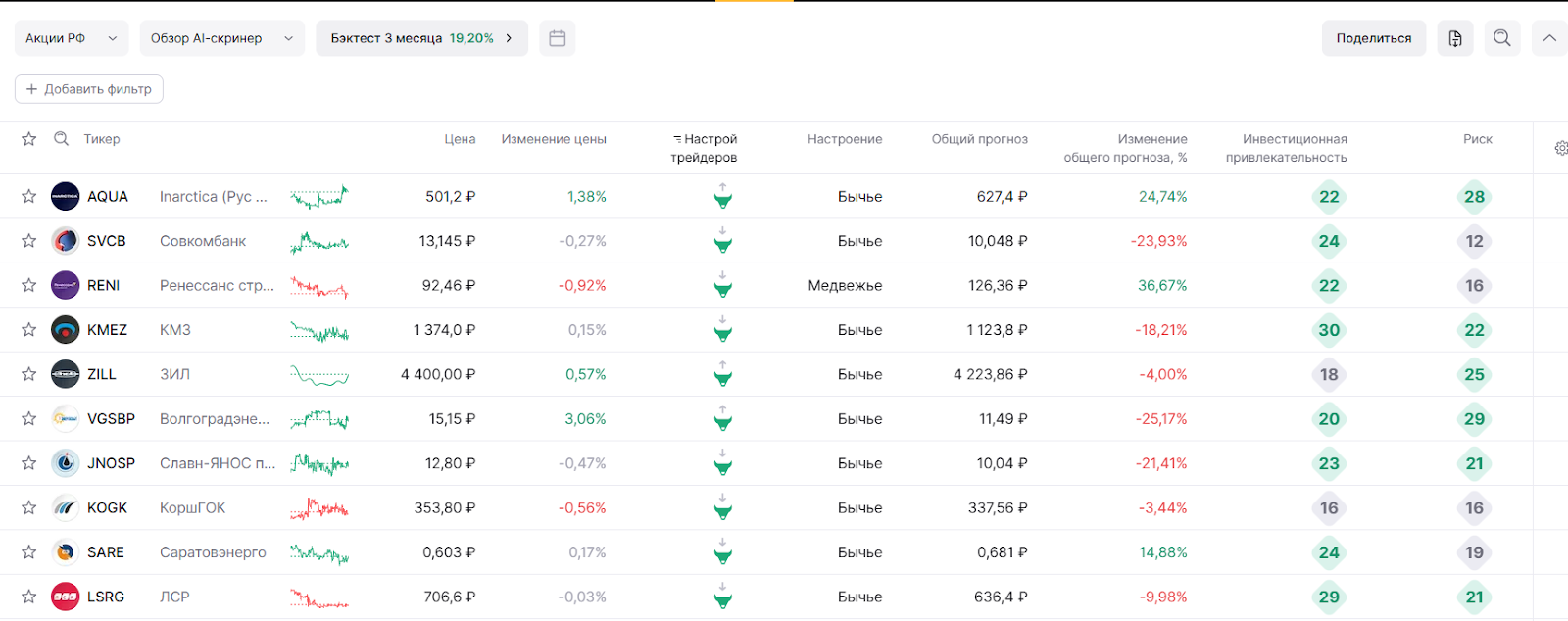Sort by Изменение общего прогноза column

point(1126,148)
